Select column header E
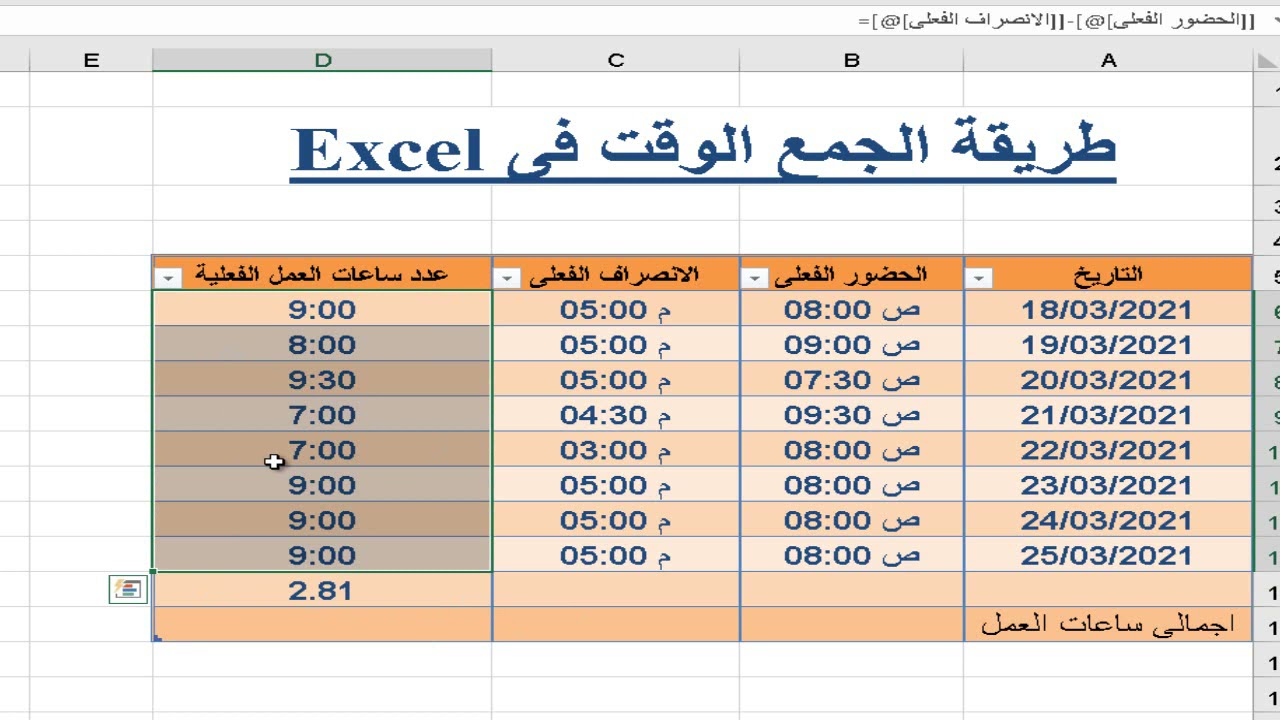Image resolution: width=1280 pixels, height=720 pixels. [x=91, y=60]
